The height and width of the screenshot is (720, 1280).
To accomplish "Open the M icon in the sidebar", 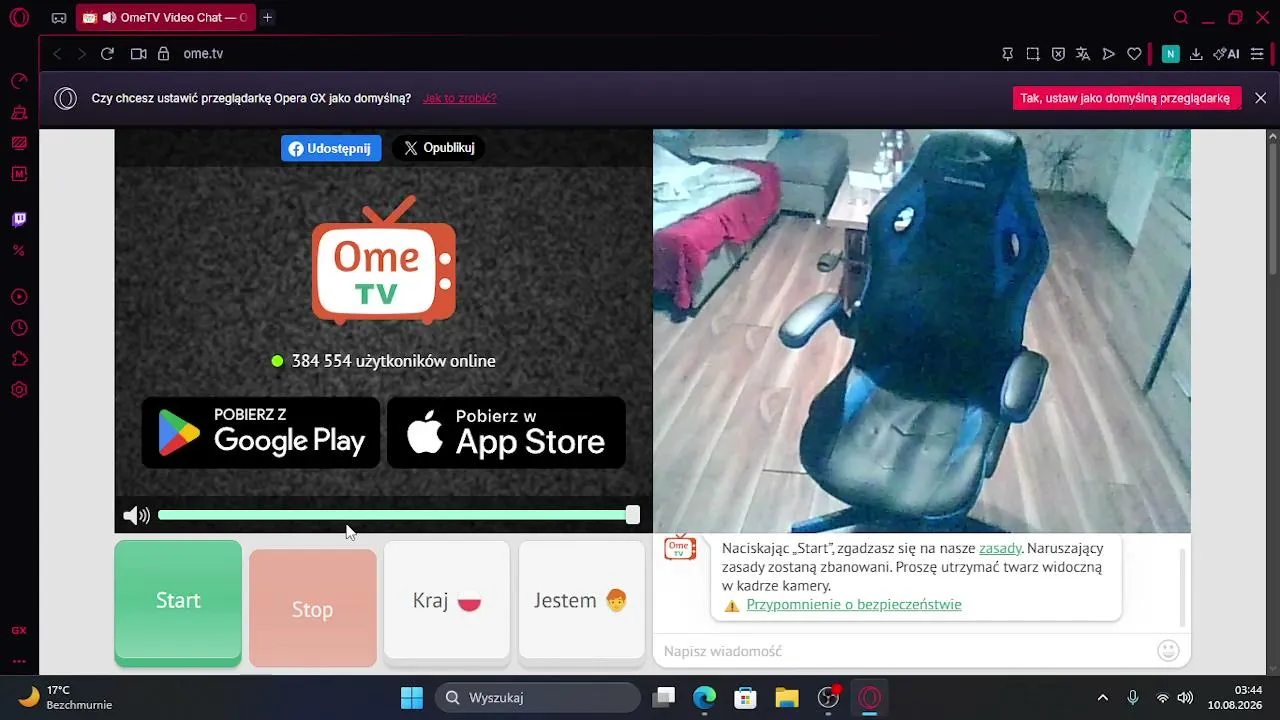I will [x=19, y=174].
